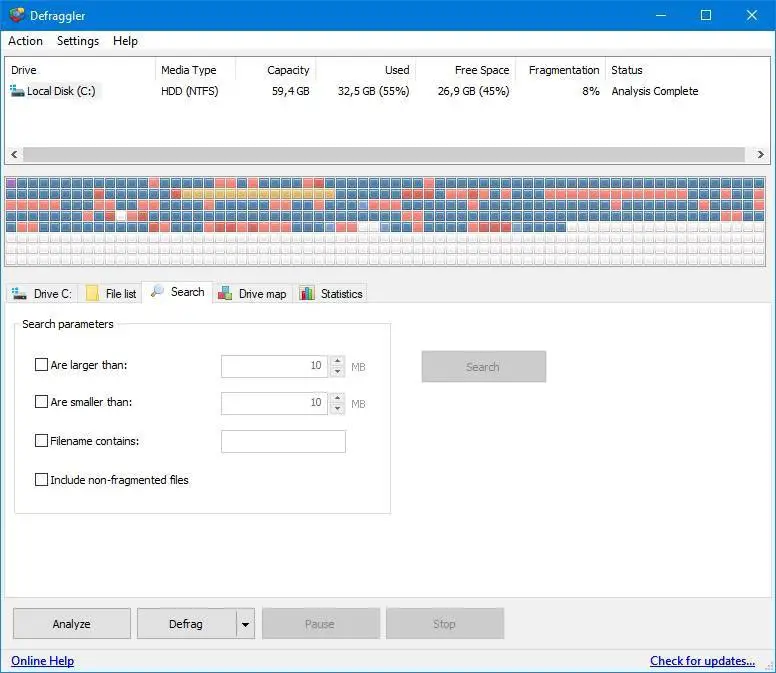Screen dimensions: 776x673
Task: Click the Used column header
Action: [x=366, y=70]
